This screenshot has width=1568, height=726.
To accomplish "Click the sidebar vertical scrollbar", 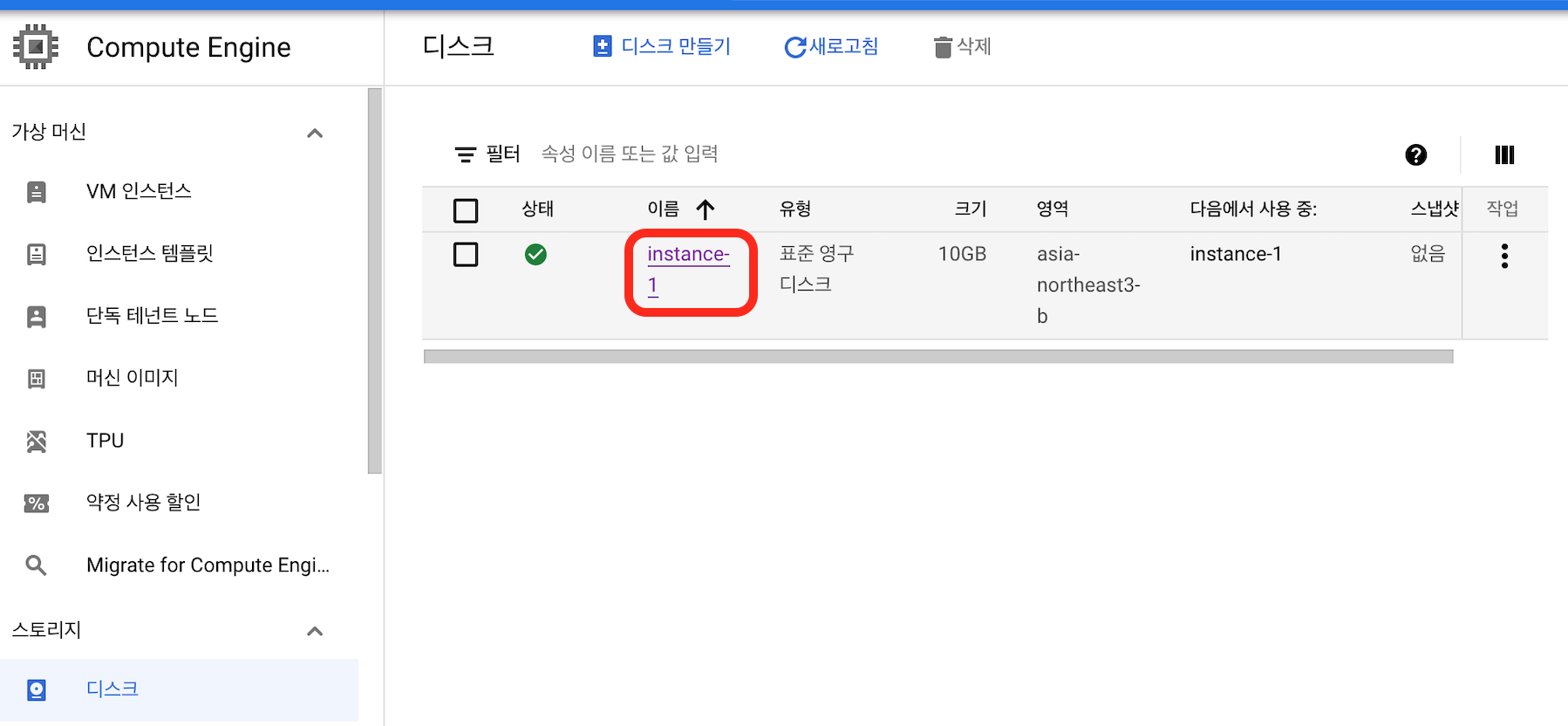I will pyautogui.click(x=375, y=281).
